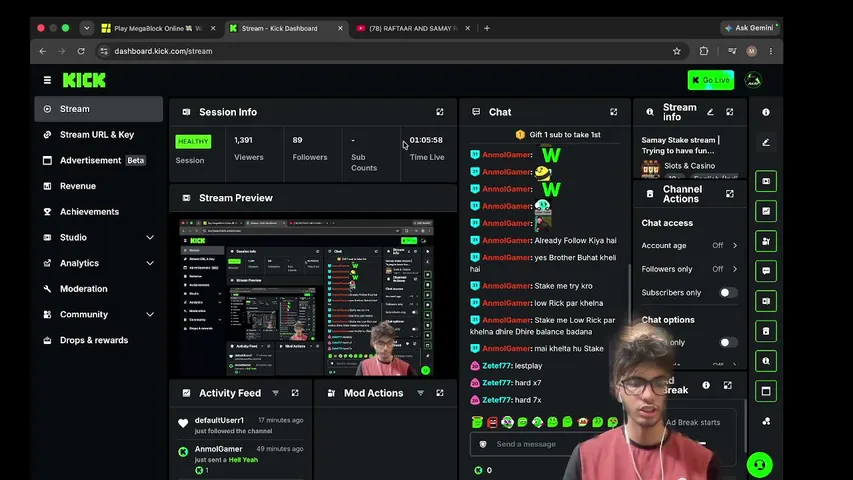This screenshot has width=853, height=480.
Task: Click the dashboard.kick.com address bar
Action: (x=381, y=51)
